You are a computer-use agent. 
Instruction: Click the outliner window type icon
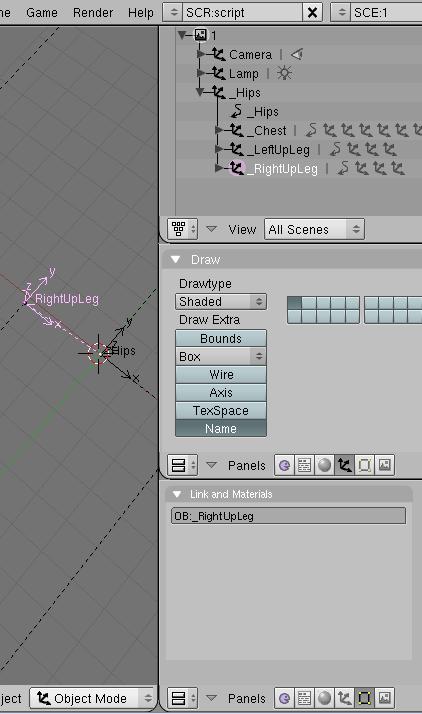click(183, 229)
